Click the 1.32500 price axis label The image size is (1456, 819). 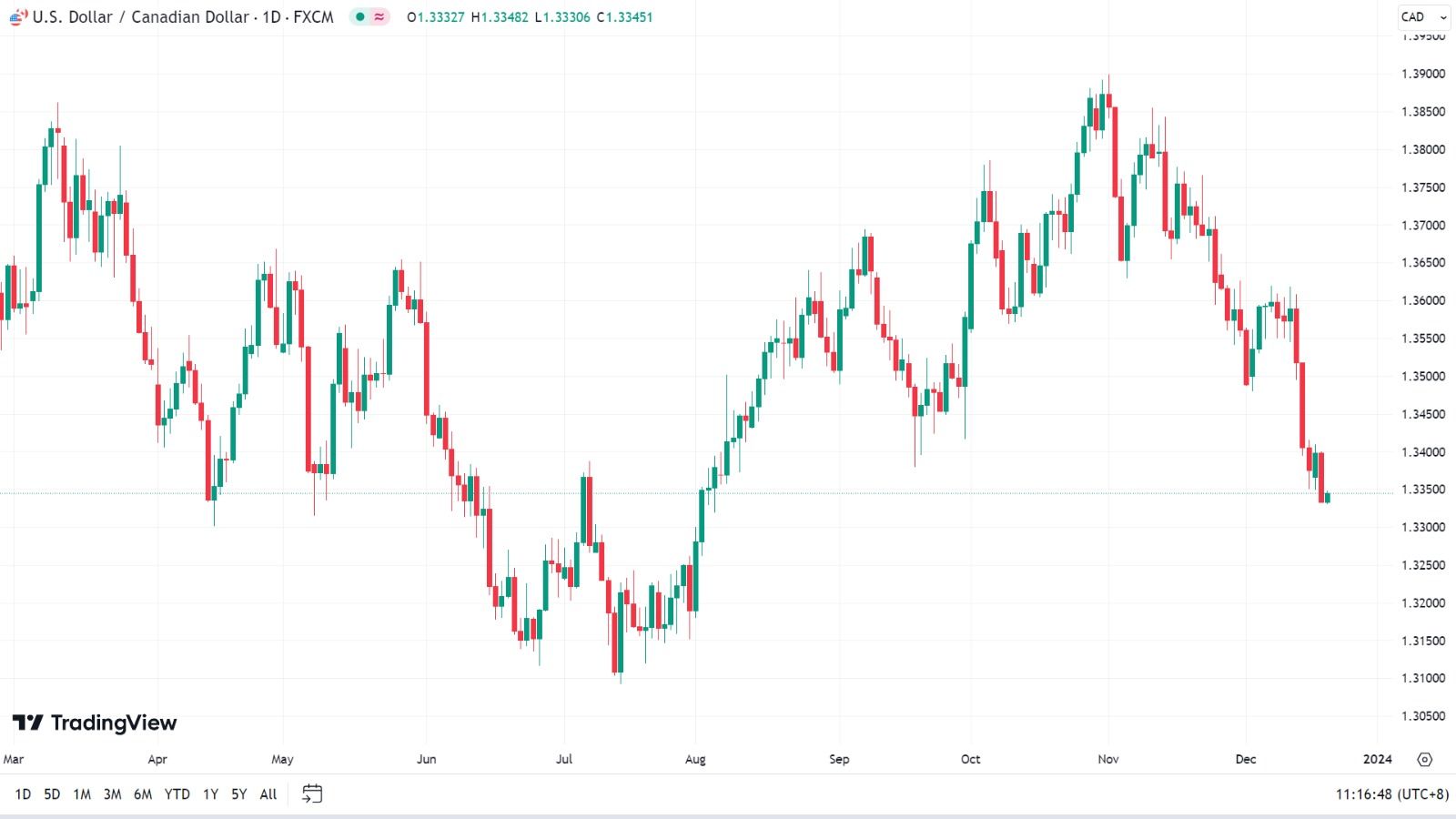(1423, 565)
